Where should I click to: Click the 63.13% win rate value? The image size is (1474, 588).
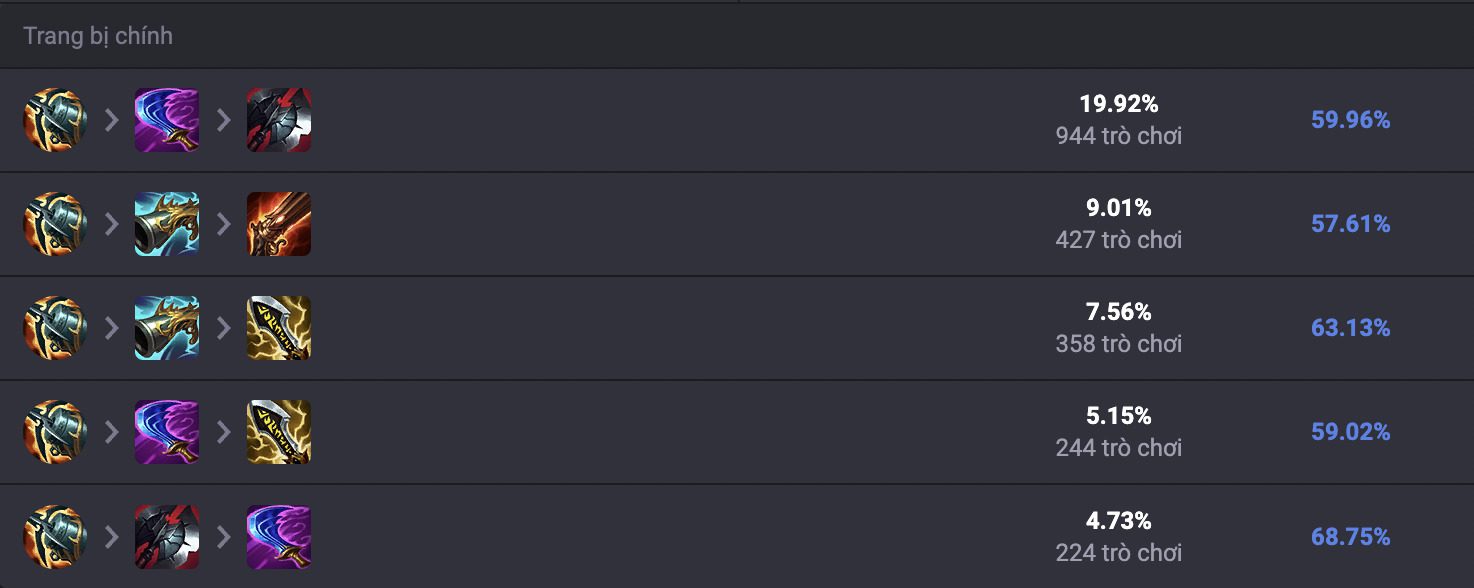pos(1350,328)
